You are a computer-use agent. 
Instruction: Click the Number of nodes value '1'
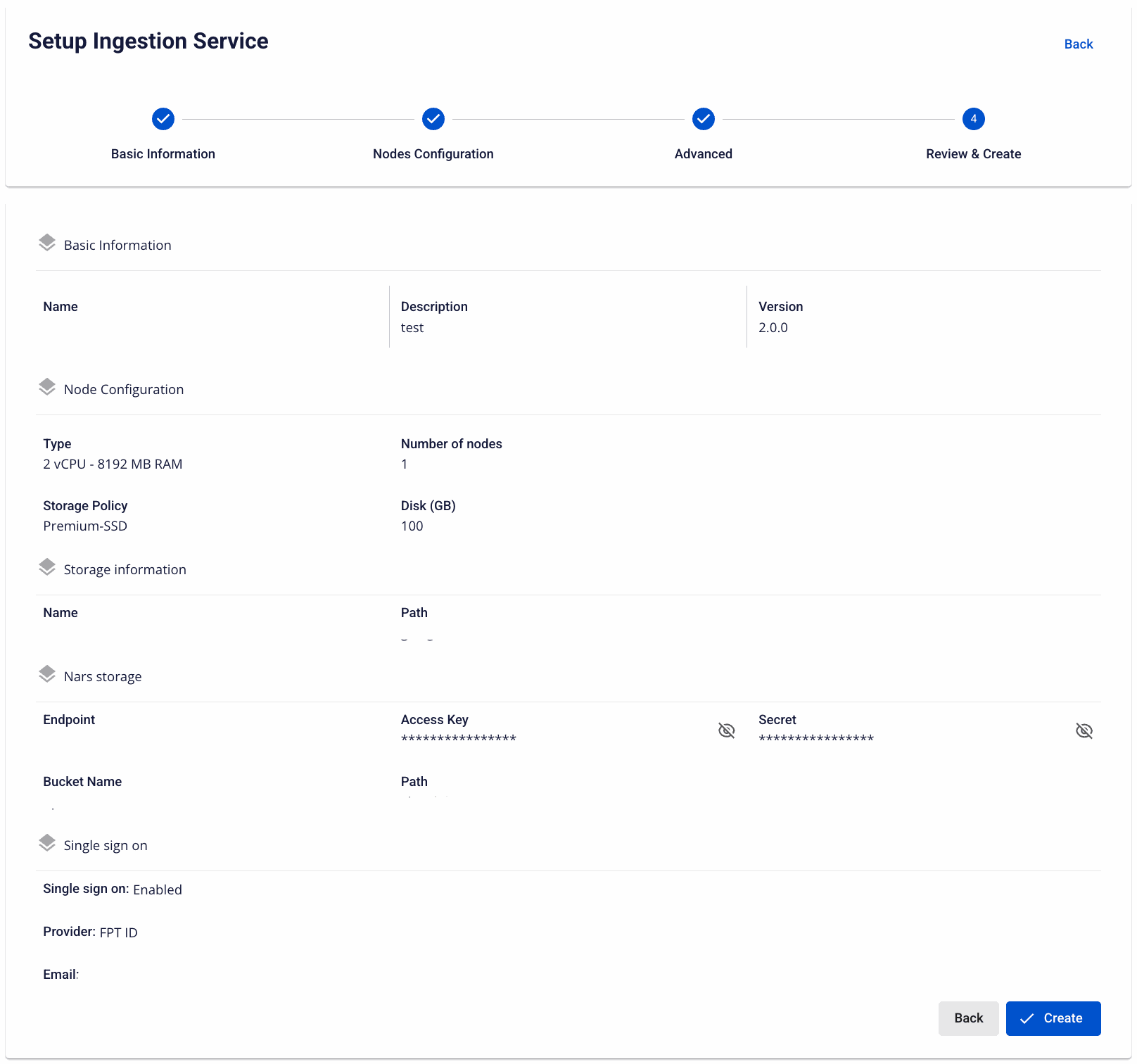(x=405, y=464)
